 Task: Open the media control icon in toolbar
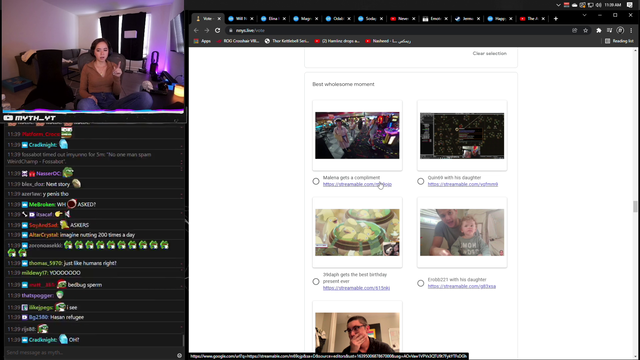[x=609, y=31]
